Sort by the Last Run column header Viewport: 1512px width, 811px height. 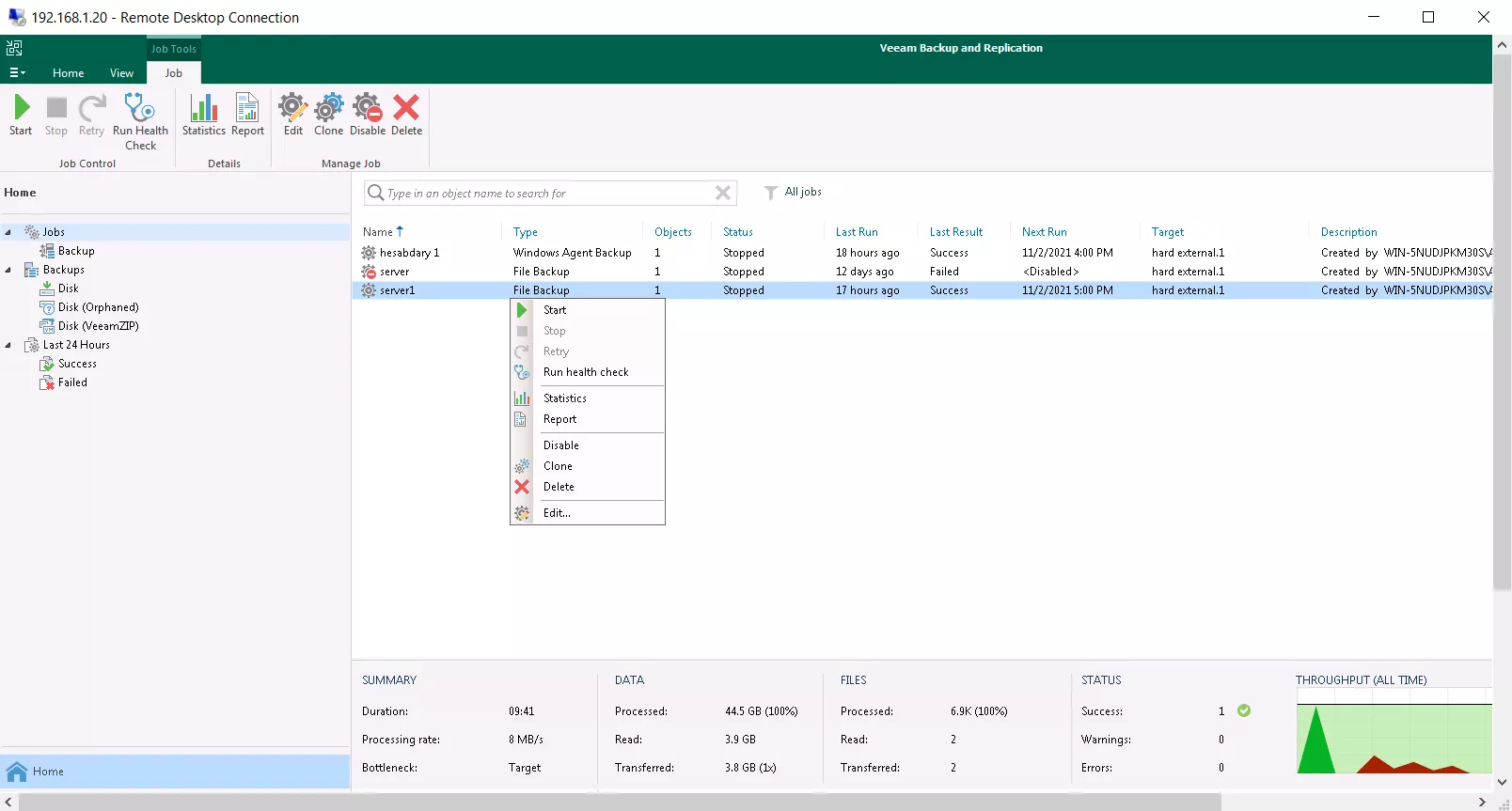point(857,232)
